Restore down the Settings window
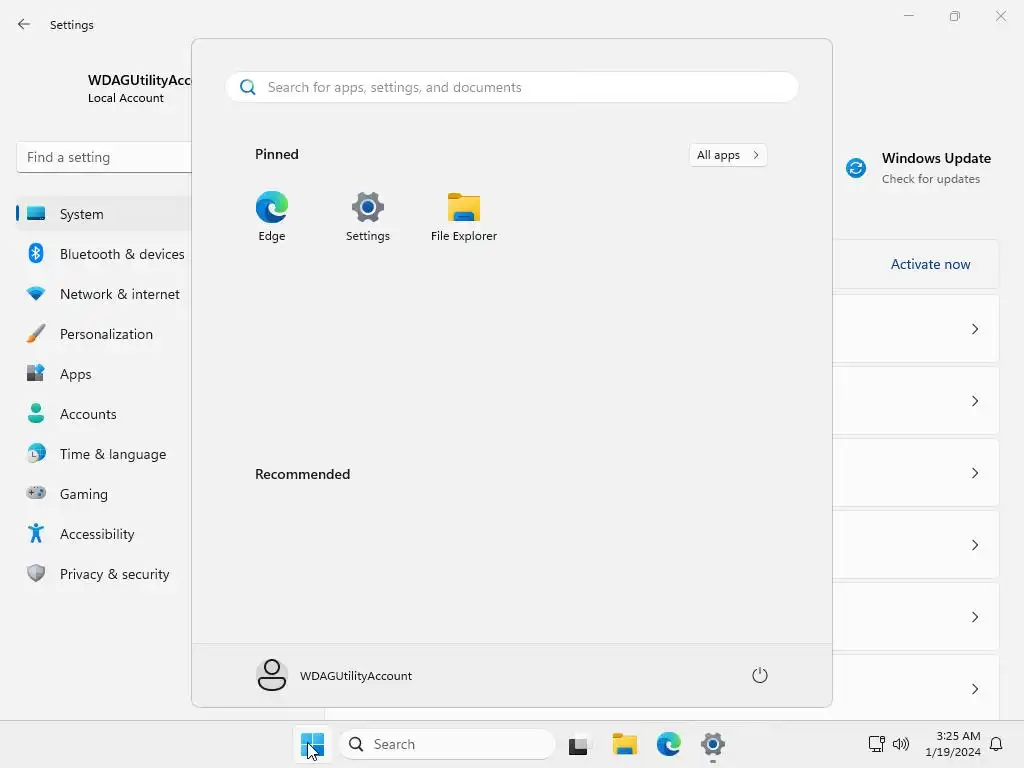Image resolution: width=1024 pixels, height=768 pixels. point(954,16)
